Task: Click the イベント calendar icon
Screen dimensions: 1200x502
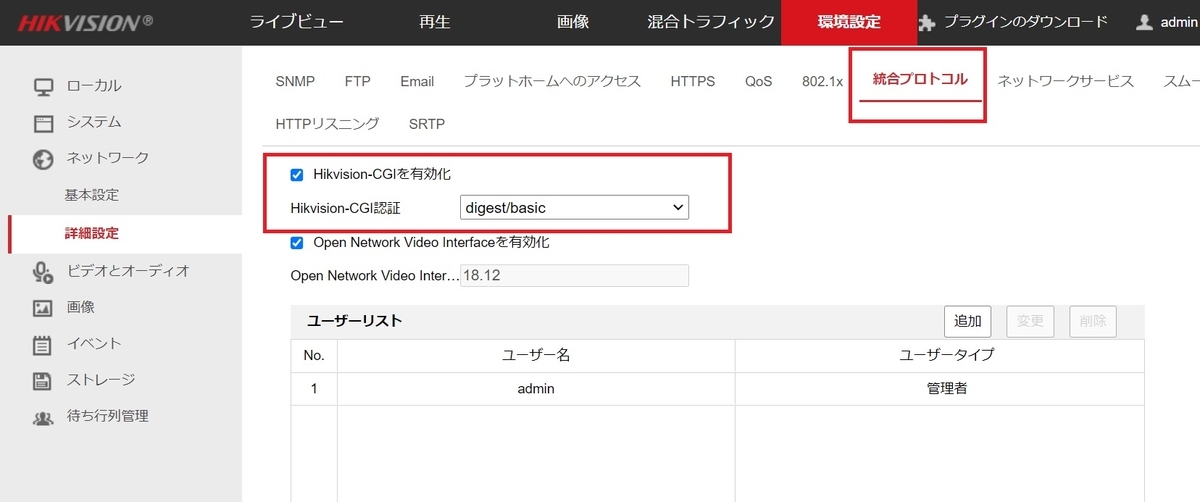Action: 43,344
